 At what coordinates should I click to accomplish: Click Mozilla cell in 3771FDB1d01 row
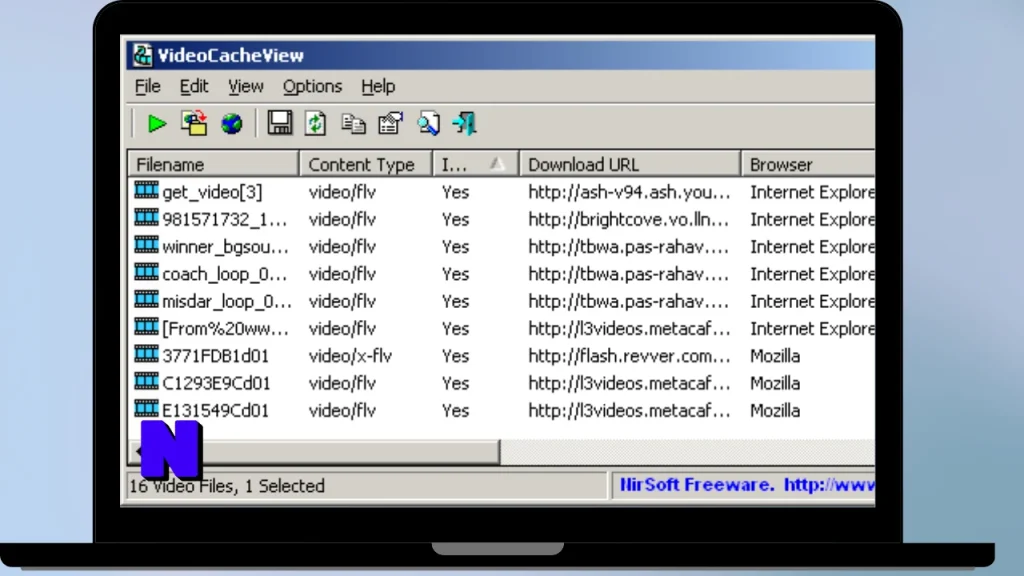(775, 356)
